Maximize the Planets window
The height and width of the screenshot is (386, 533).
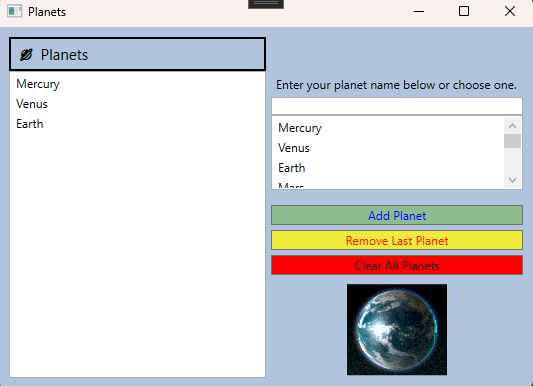[464, 12]
